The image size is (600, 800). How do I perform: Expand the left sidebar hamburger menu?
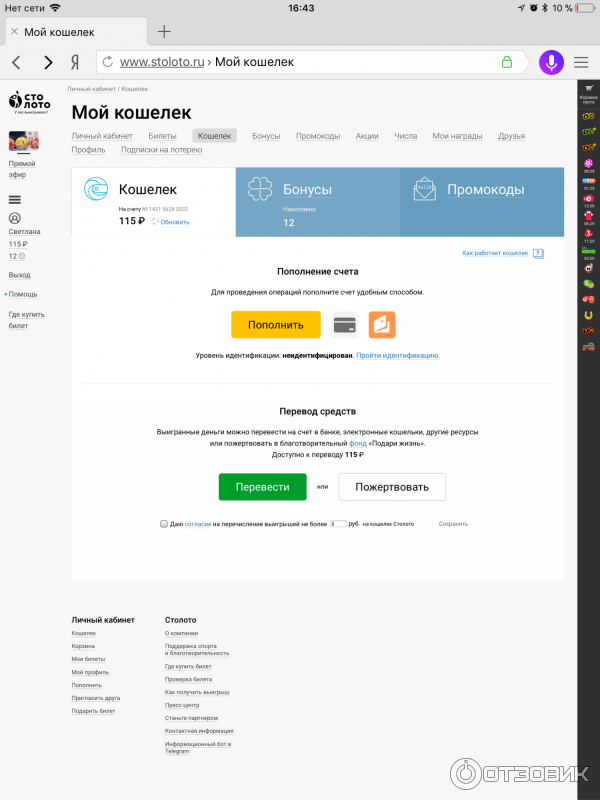pyautogui.click(x=14, y=200)
